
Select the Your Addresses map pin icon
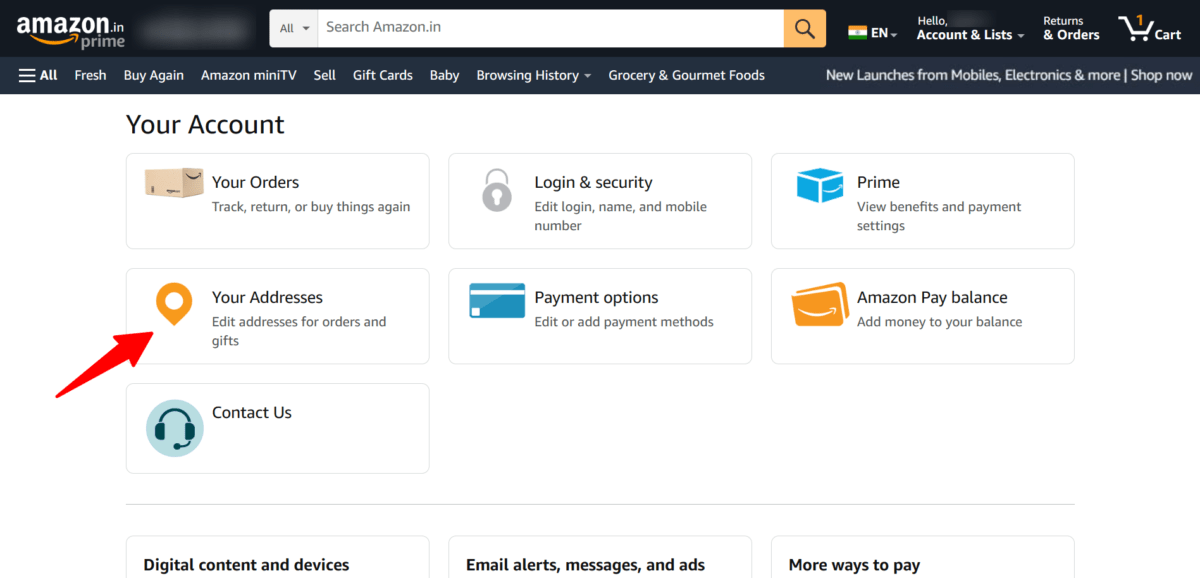pos(174,305)
